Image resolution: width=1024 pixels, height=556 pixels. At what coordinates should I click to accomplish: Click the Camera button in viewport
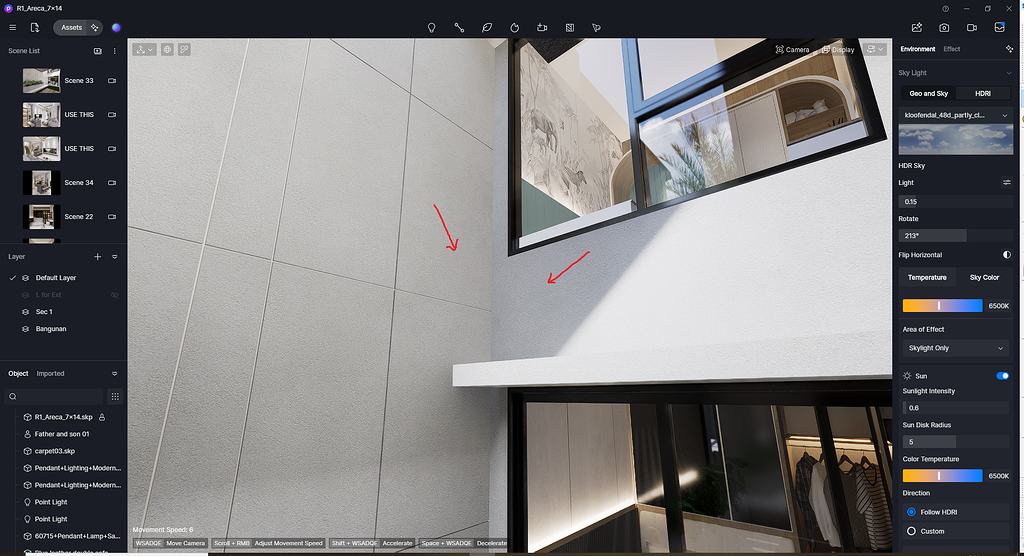[792, 50]
